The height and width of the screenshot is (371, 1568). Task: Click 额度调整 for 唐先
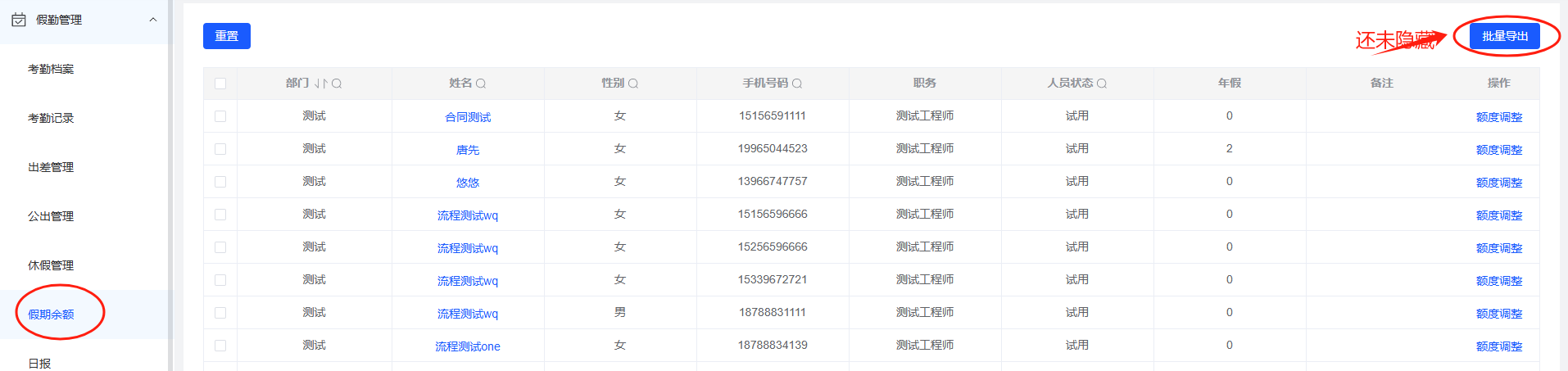[1499, 150]
